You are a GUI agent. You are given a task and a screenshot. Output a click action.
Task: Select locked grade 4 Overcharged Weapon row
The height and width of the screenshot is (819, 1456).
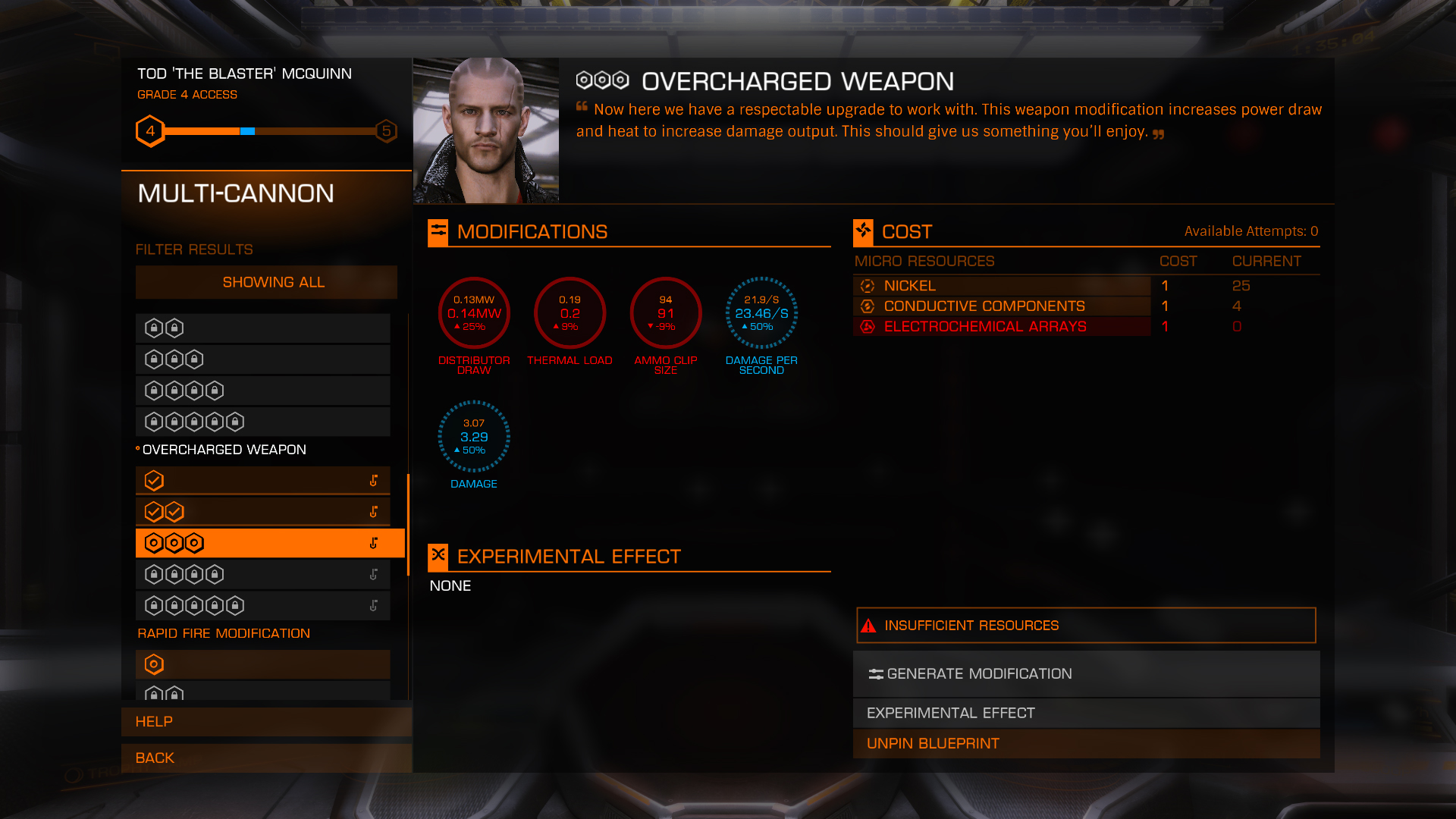(262, 574)
